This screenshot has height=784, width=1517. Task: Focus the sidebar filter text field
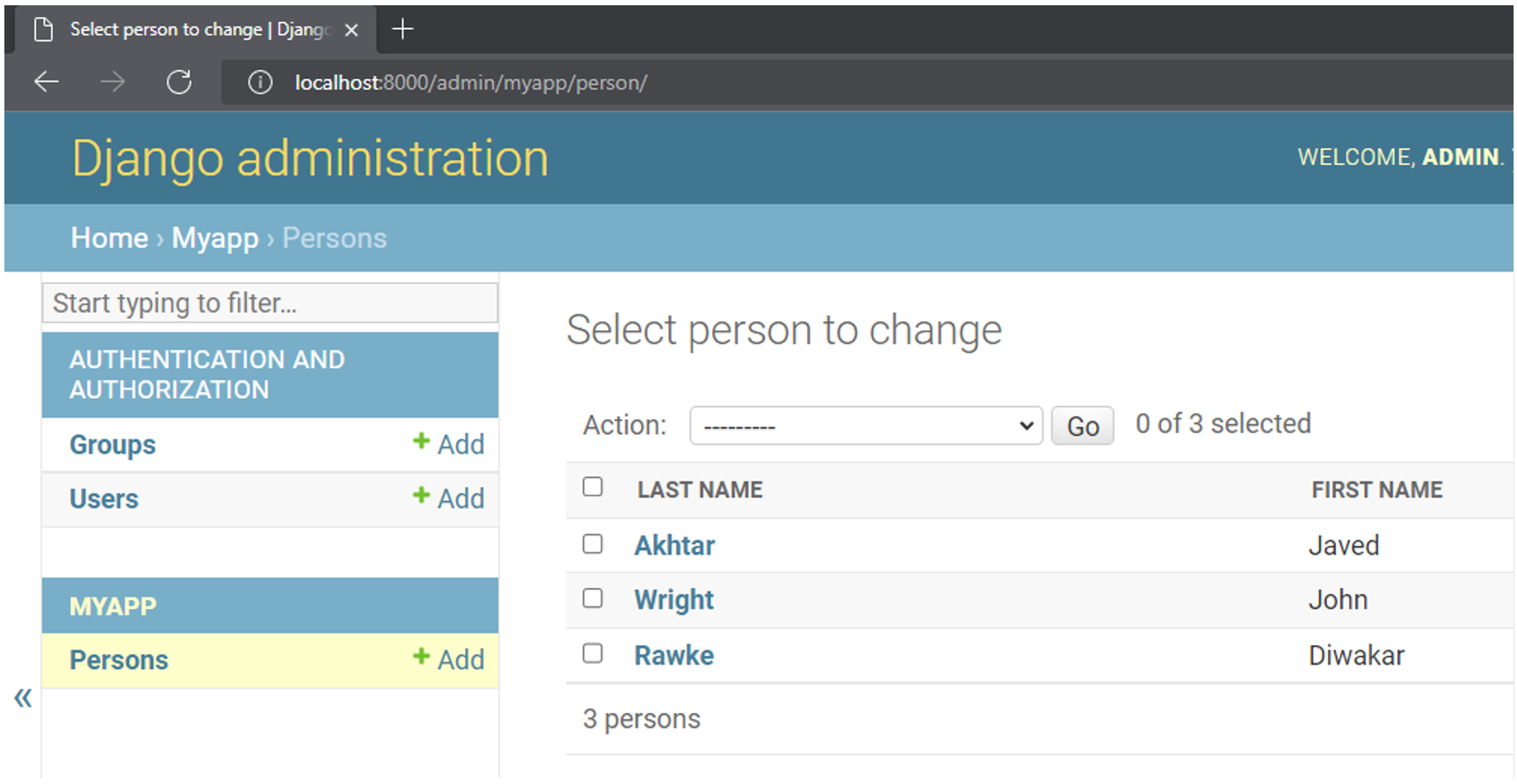270,303
